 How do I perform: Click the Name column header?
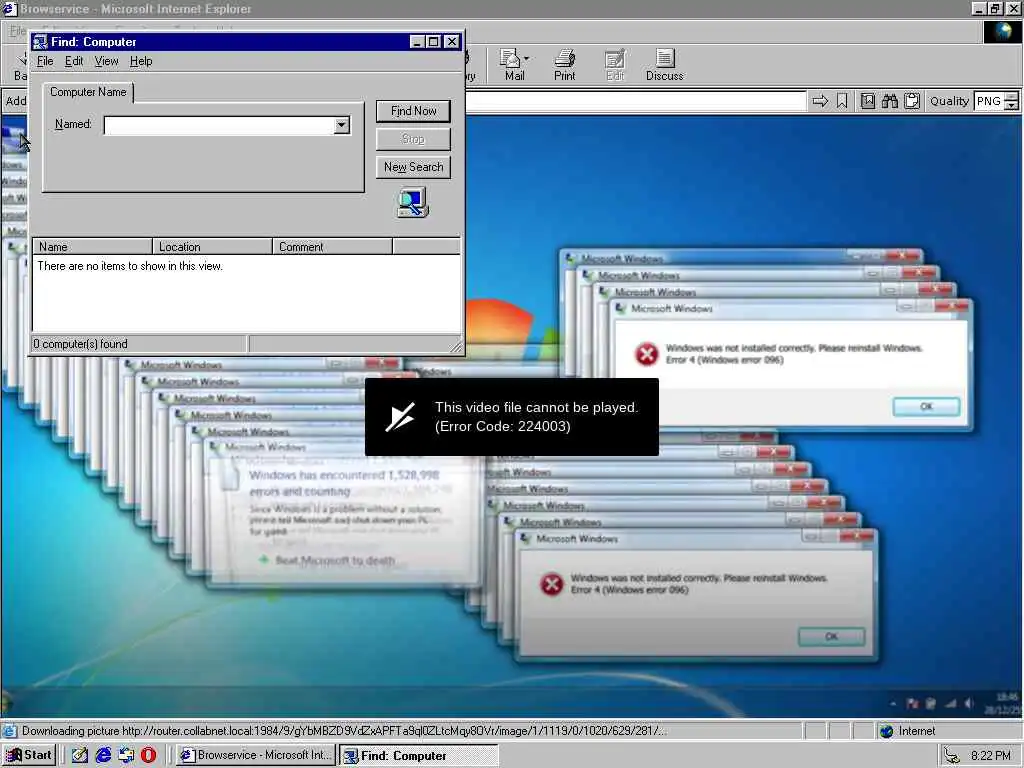tap(92, 247)
